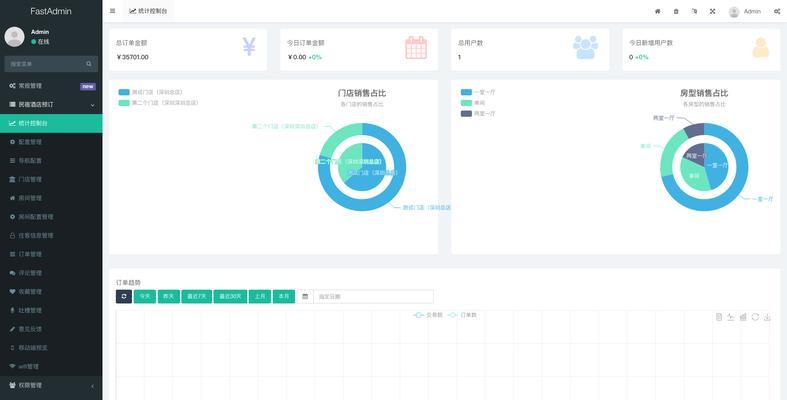This screenshot has height=400, width=787.
Task: Open 房间管理 with the house icon
Action: tap(51, 198)
